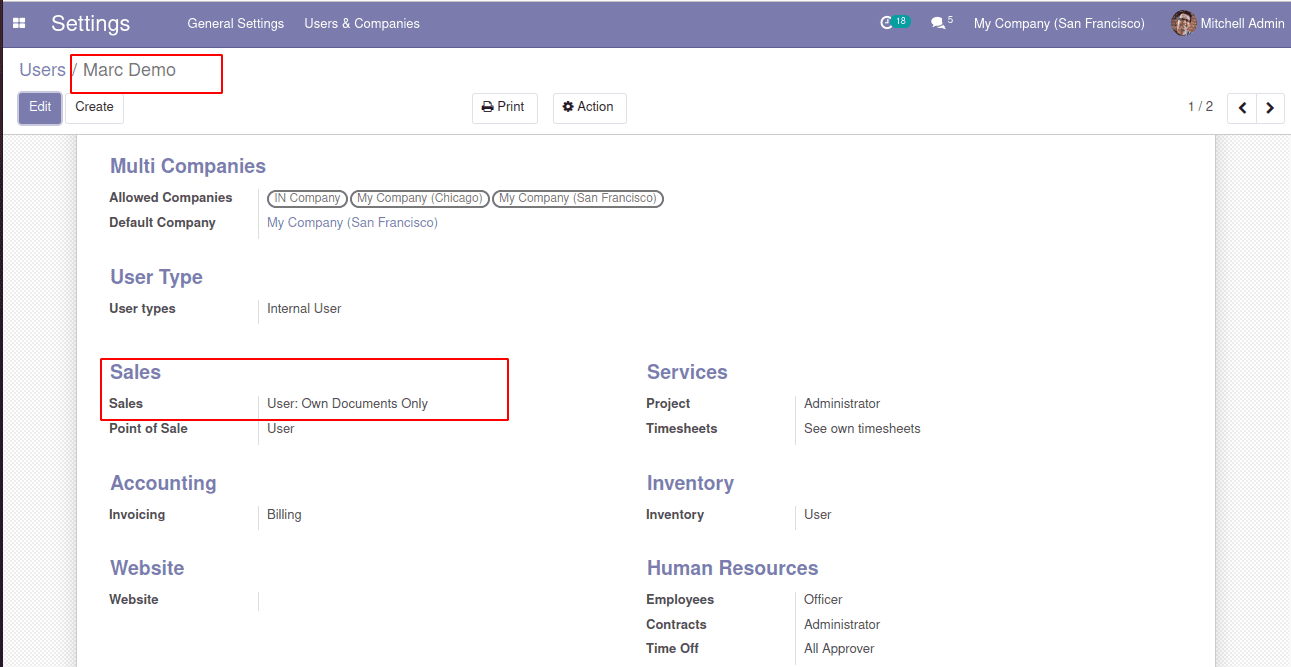Open the Users & Companies menu

362,23
